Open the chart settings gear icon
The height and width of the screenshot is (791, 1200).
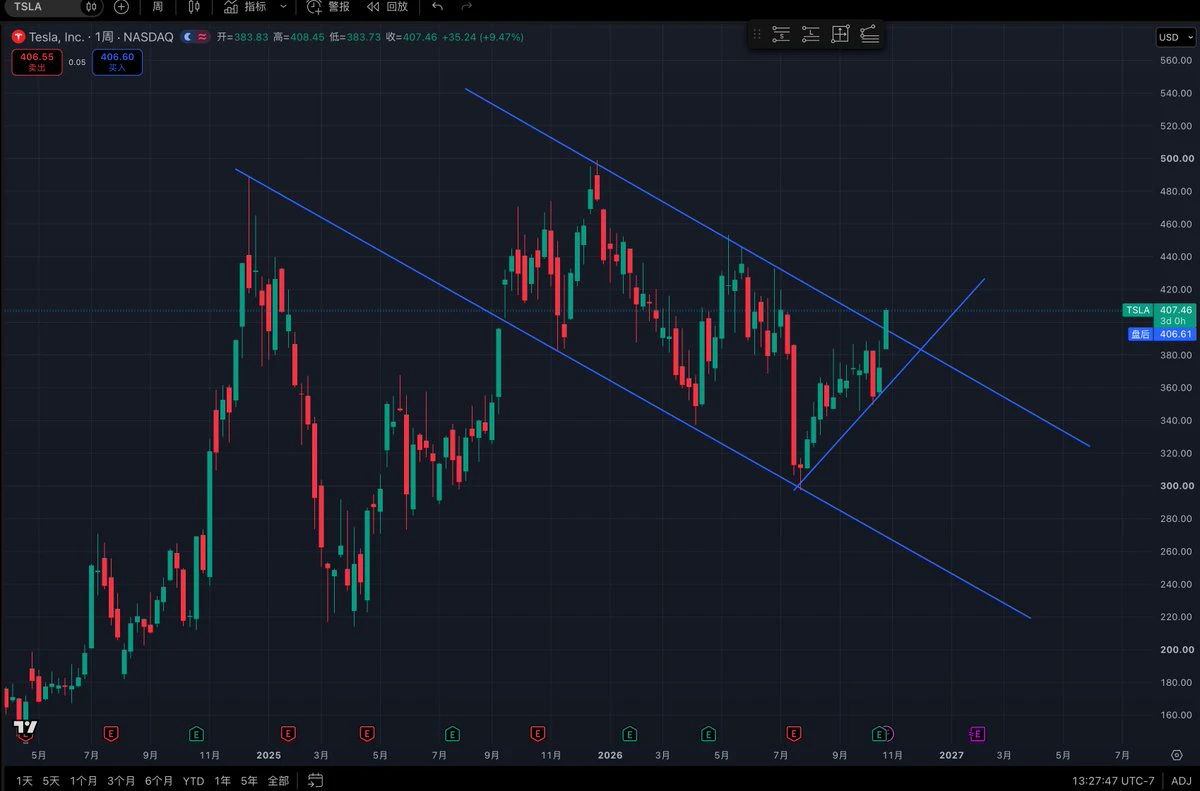pyautogui.click(x=1177, y=755)
